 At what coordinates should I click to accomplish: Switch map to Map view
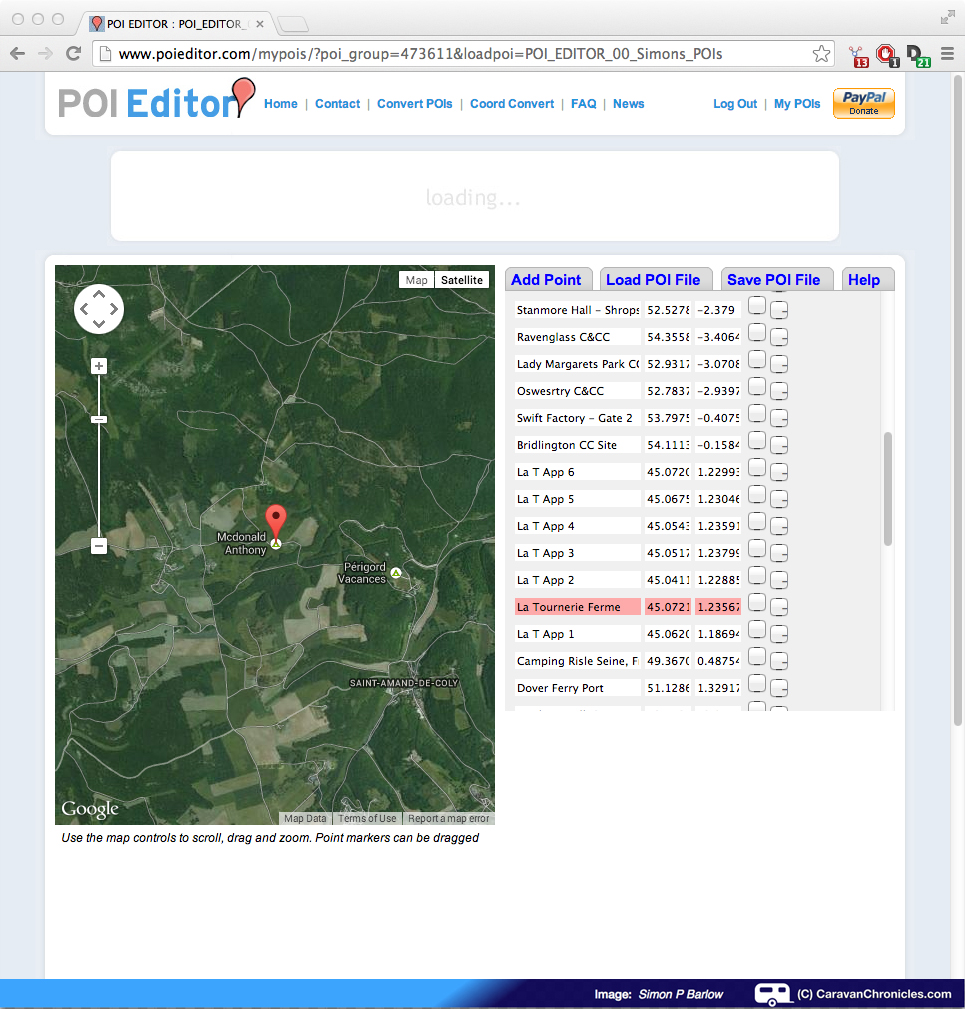tap(416, 280)
